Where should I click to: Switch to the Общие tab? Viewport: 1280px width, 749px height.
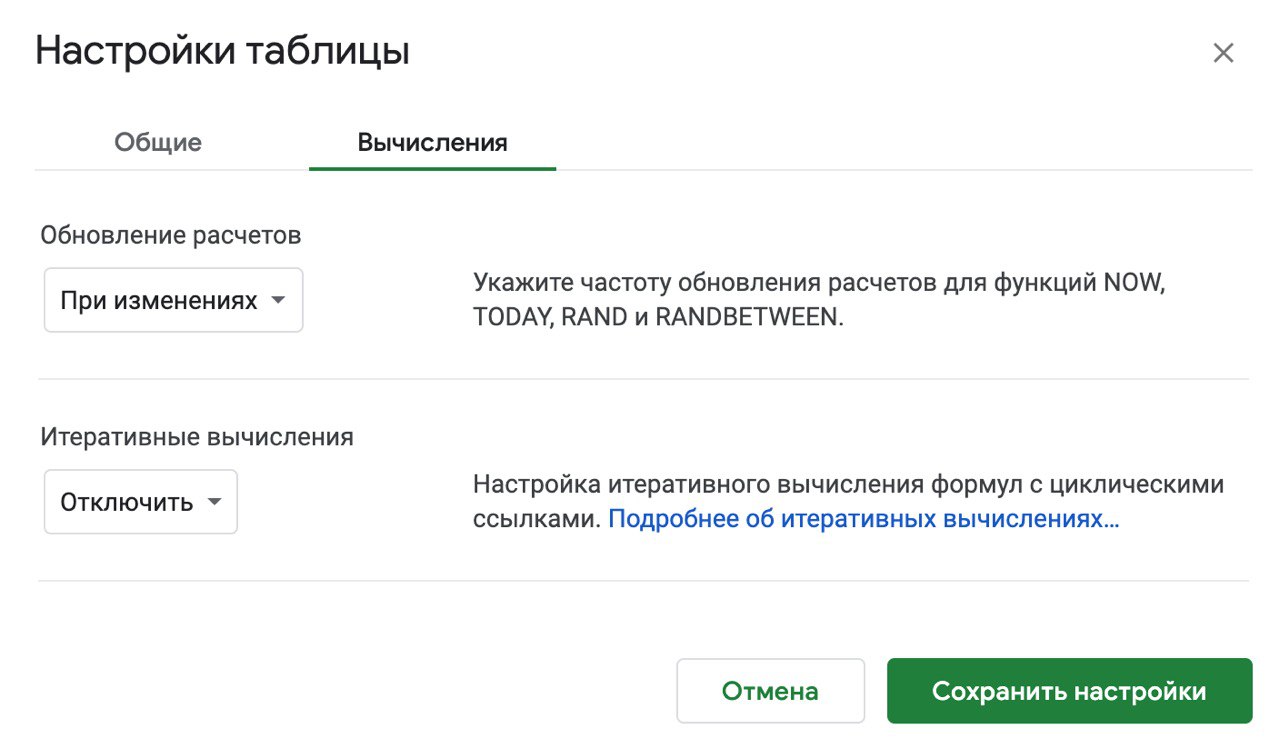click(x=158, y=142)
